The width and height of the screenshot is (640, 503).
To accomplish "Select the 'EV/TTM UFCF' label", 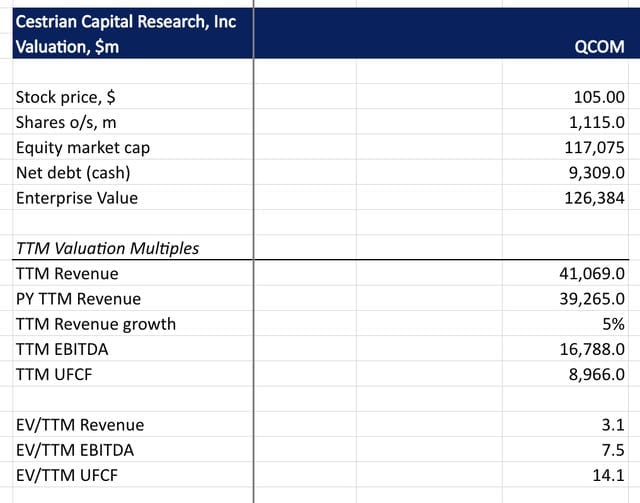I will (67, 476).
